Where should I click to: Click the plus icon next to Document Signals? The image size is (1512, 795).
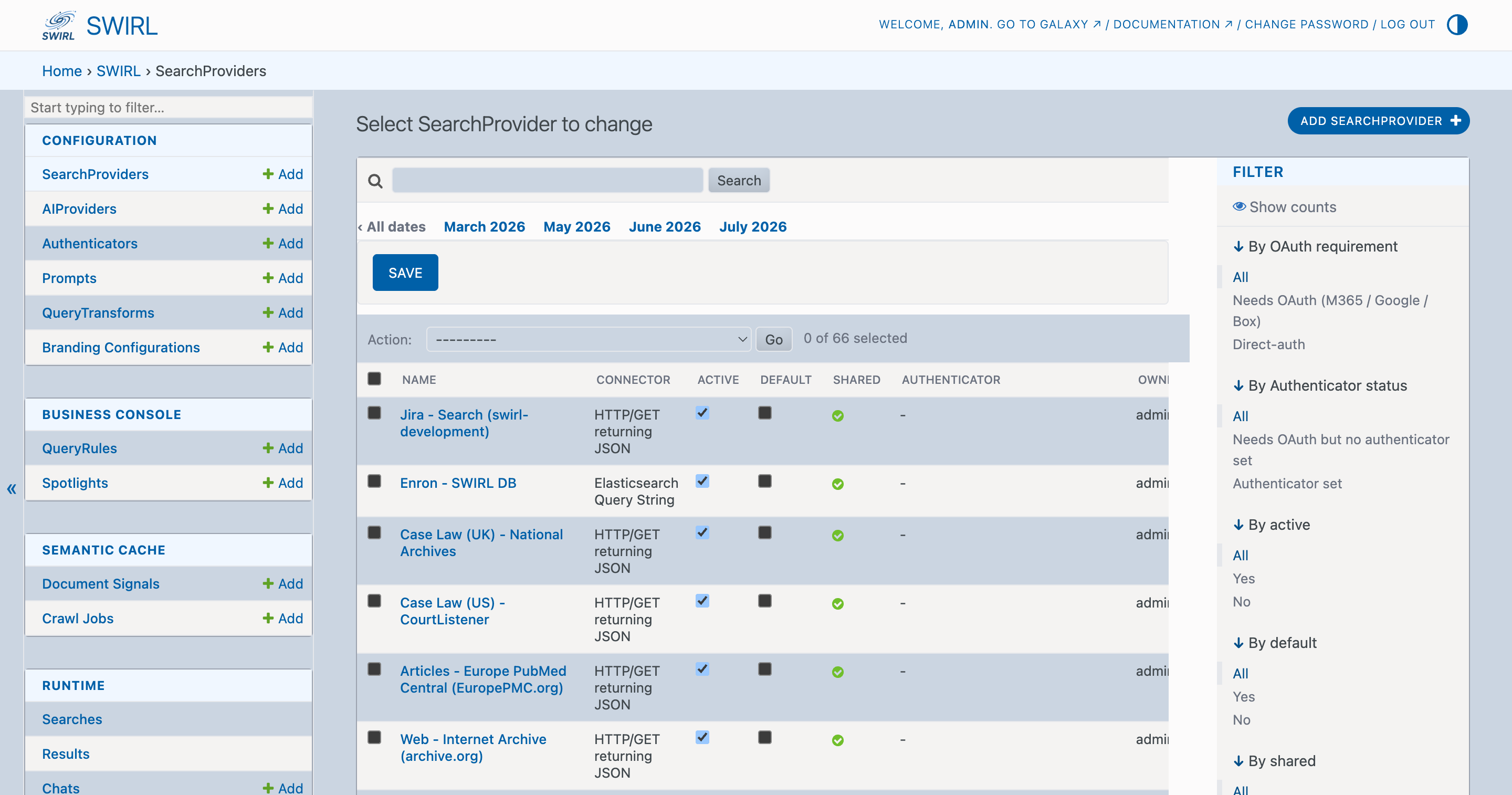click(x=268, y=583)
